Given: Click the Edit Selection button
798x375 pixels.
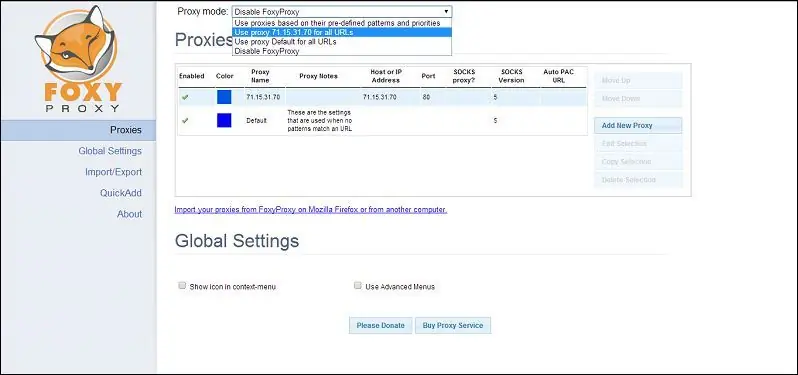Looking at the screenshot, I should tap(638, 143).
